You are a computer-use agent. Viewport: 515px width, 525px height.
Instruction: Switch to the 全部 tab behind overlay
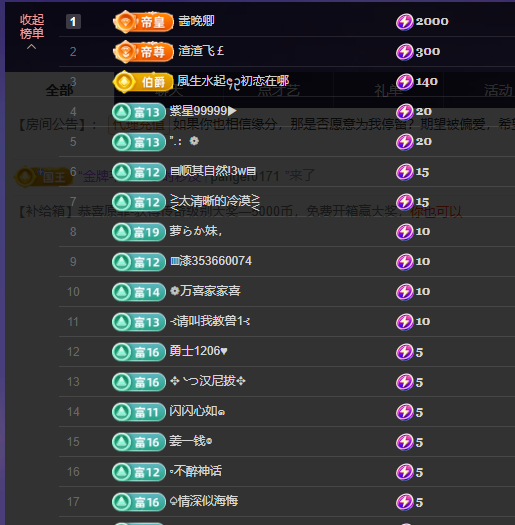pos(59,90)
